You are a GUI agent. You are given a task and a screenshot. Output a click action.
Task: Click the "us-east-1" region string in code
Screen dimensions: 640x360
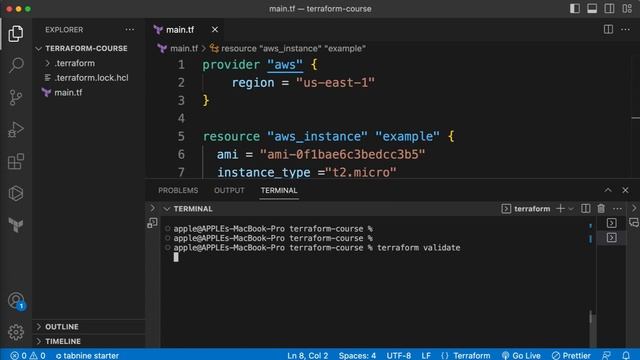click(335, 83)
